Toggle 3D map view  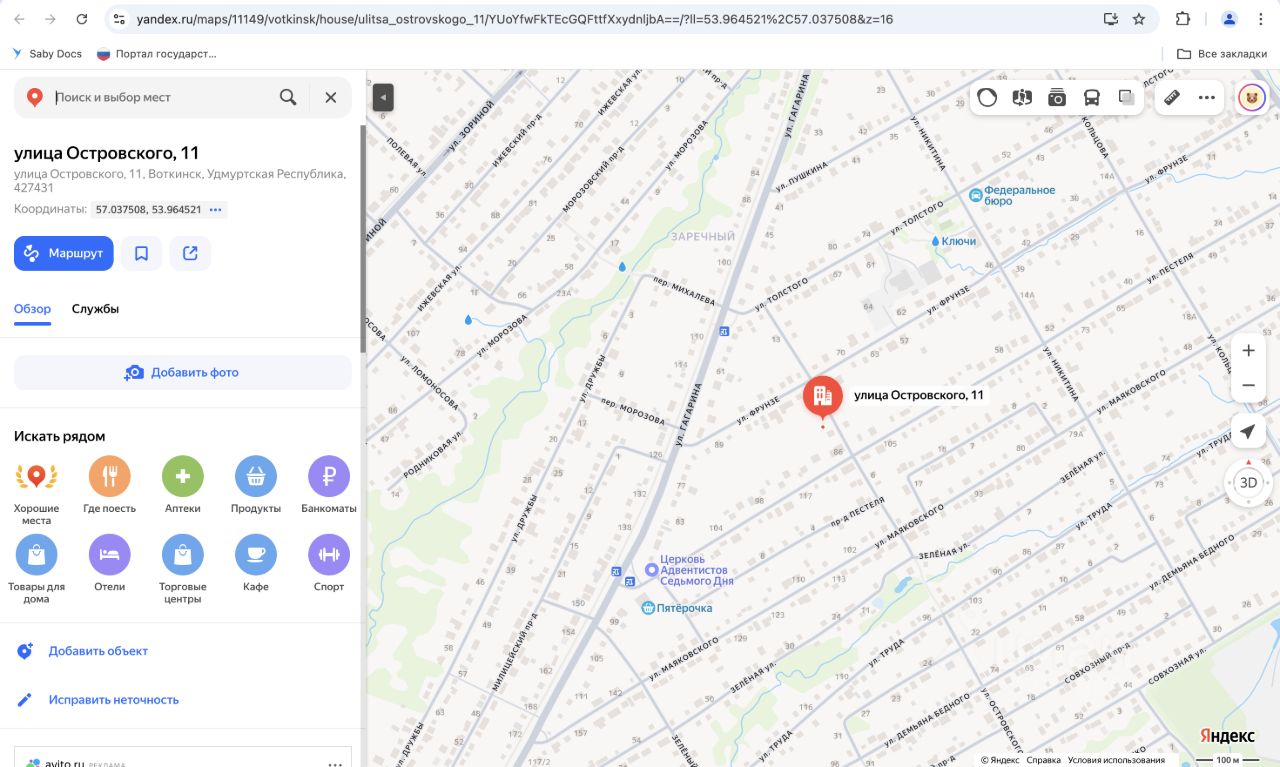coord(1248,482)
